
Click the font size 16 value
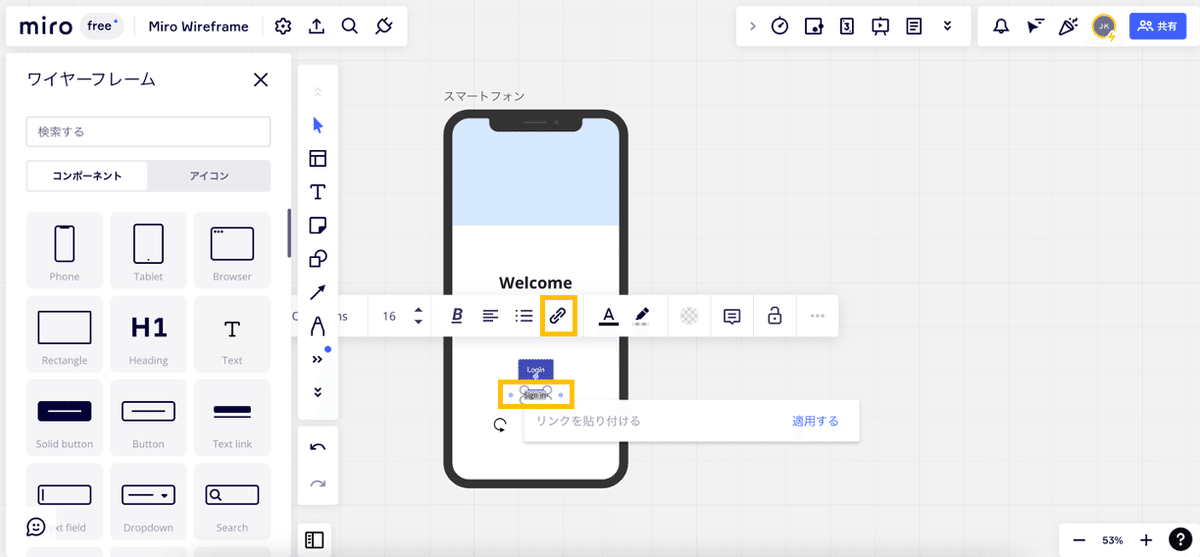[x=389, y=316]
